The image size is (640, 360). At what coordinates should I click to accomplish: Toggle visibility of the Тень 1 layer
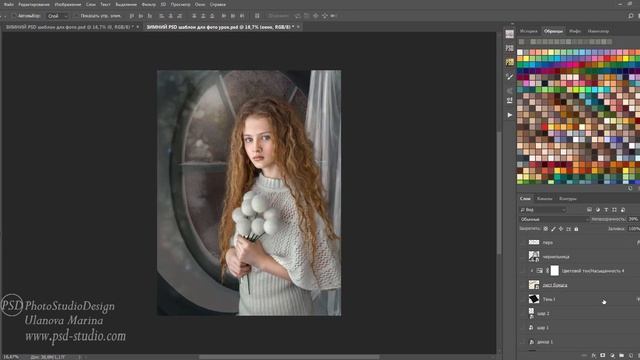point(522,299)
